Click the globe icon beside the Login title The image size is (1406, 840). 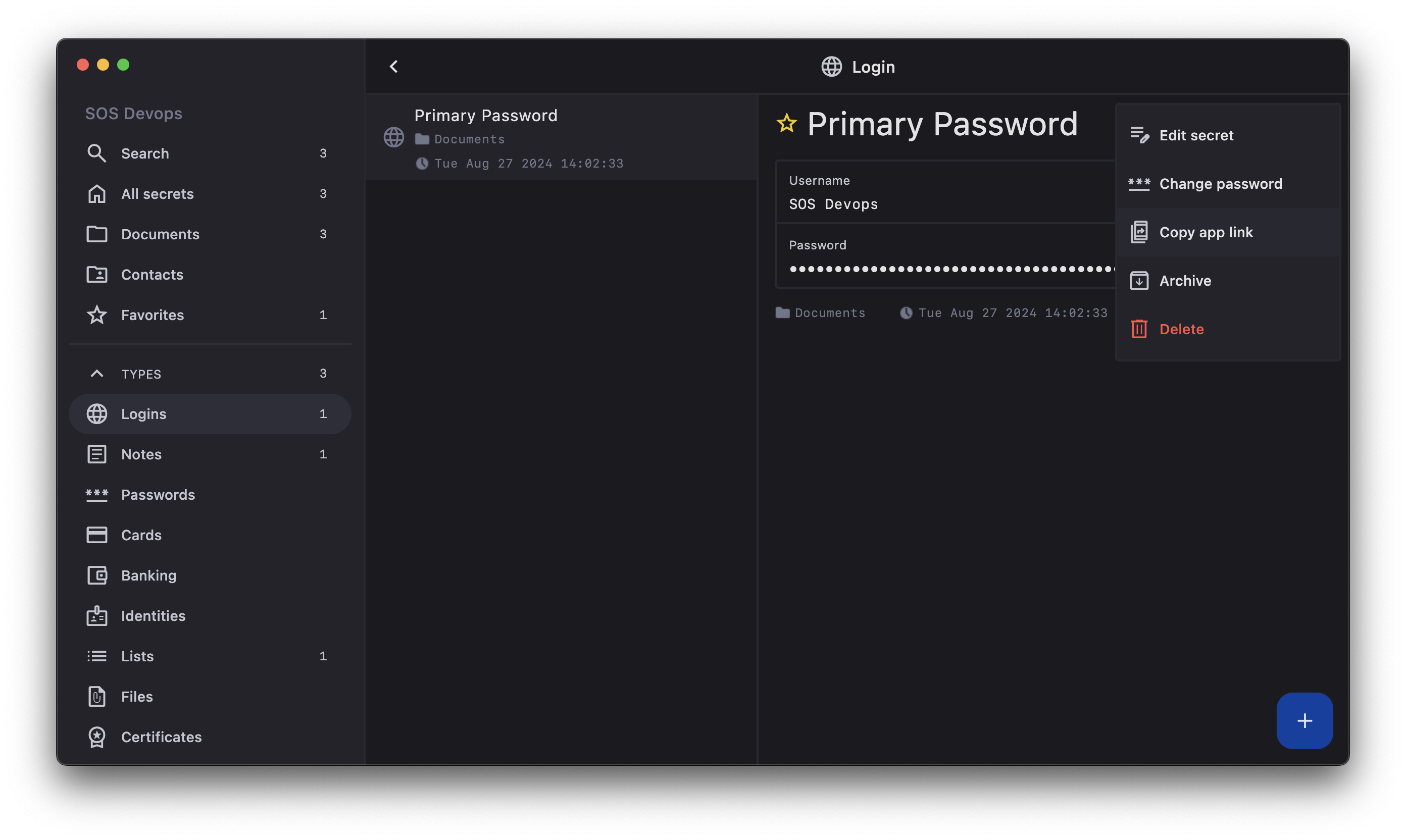pos(832,67)
